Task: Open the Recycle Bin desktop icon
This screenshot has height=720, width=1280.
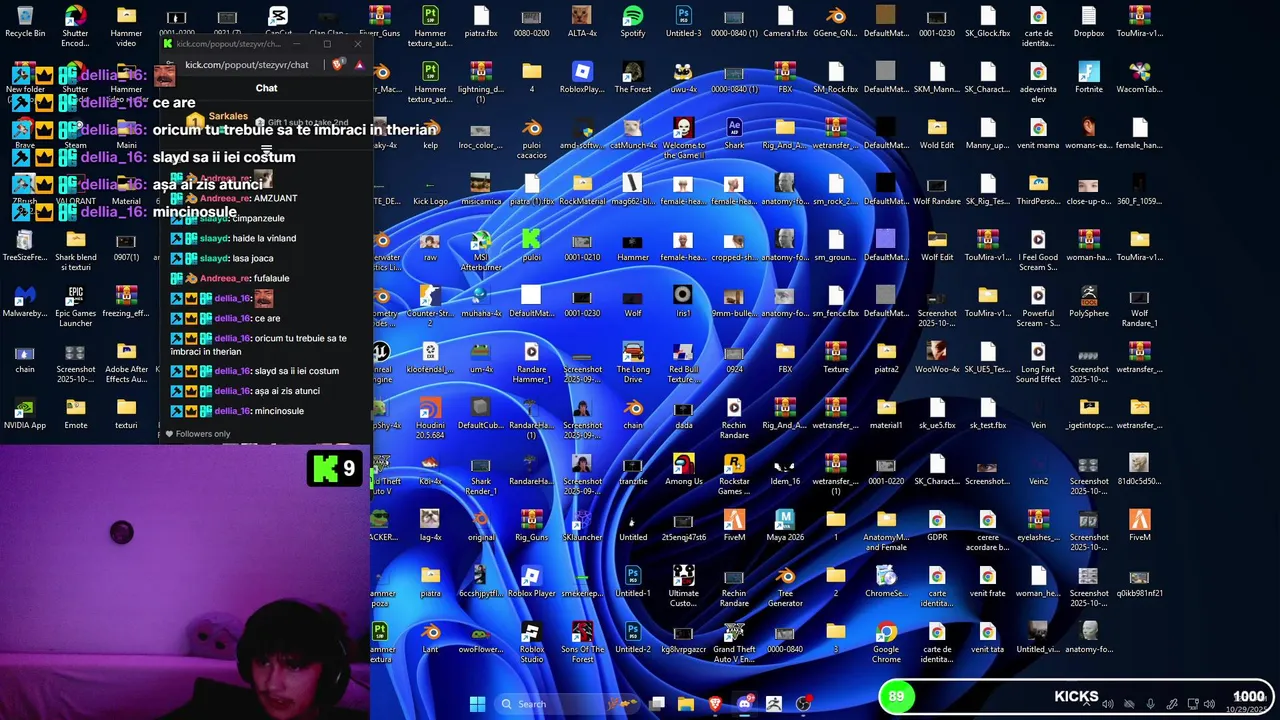Action: (x=25, y=22)
